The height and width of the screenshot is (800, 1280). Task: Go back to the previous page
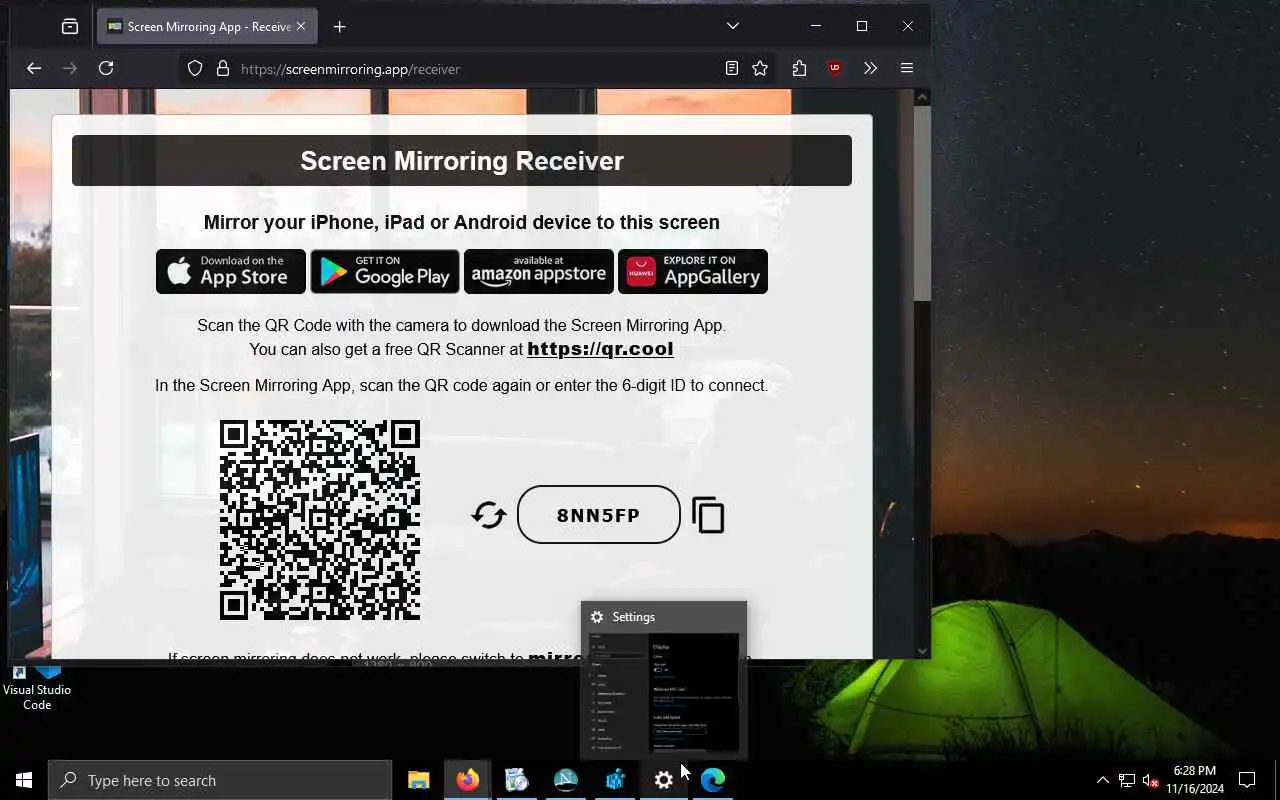coord(34,68)
